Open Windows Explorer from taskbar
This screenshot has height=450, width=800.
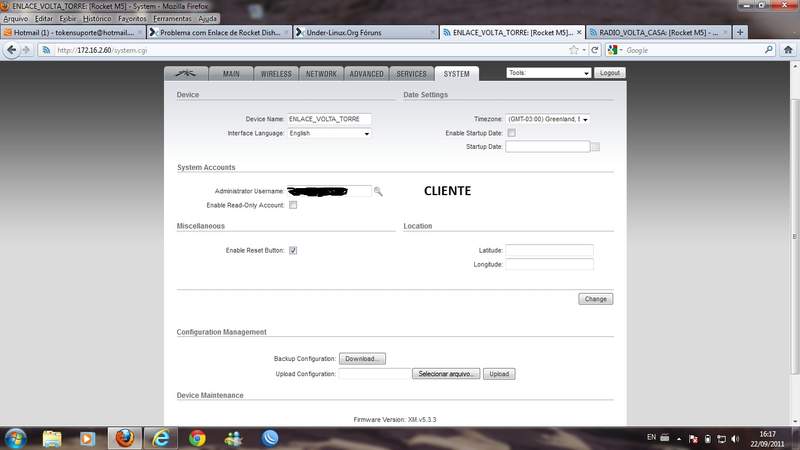coord(52,438)
